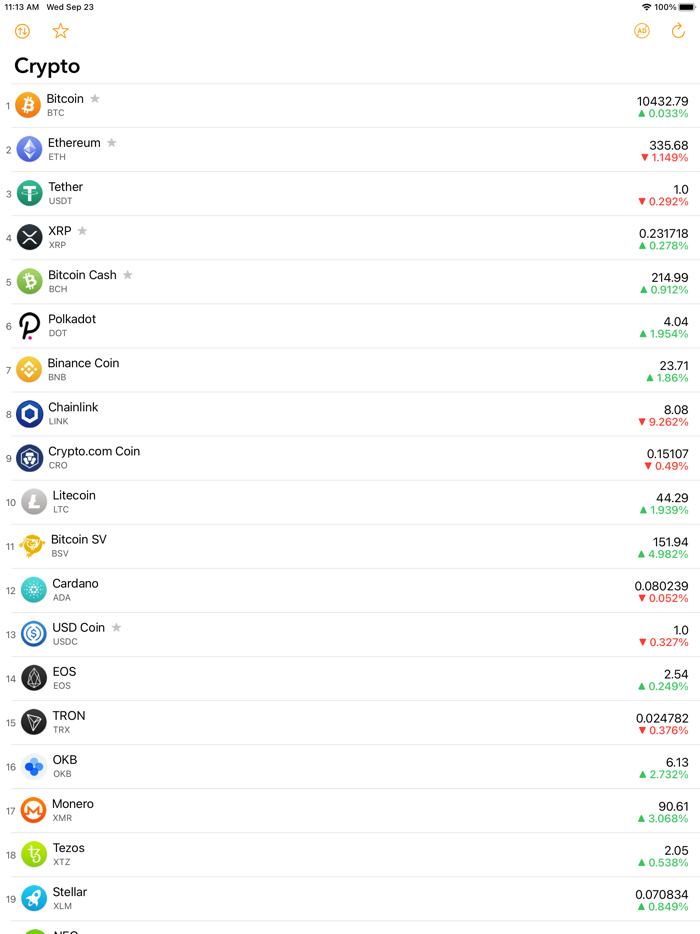700x934 pixels.
Task: Toggle the favorite star next to Ethereum
Action: pyautogui.click(x=111, y=142)
